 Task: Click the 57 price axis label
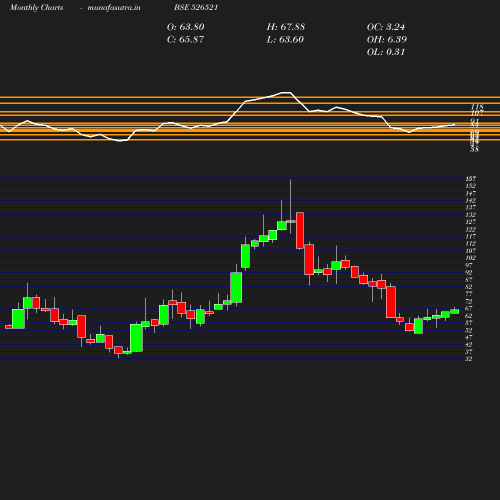pyautogui.click(x=469, y=323)
